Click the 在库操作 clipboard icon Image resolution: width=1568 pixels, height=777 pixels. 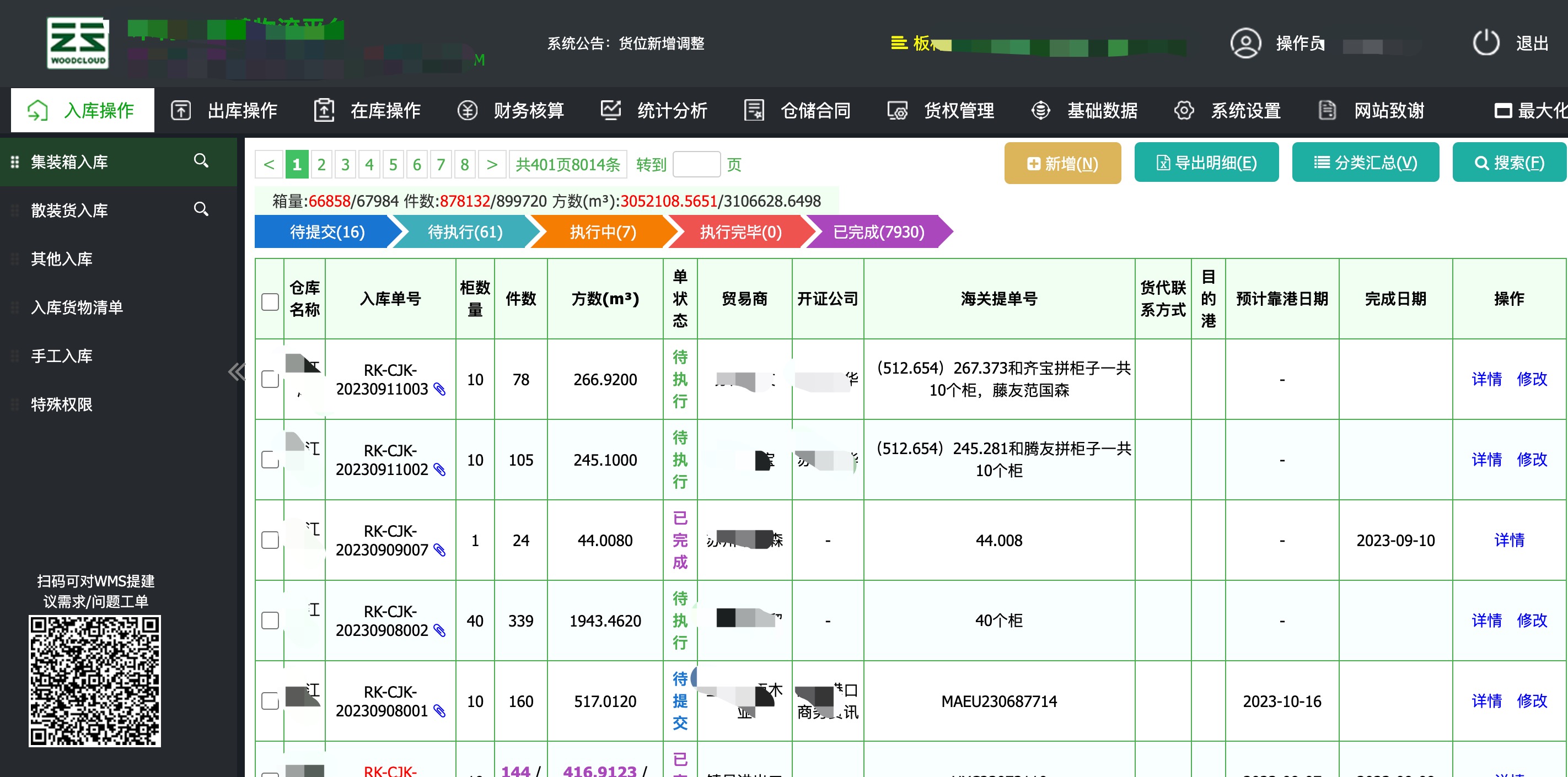324,111
